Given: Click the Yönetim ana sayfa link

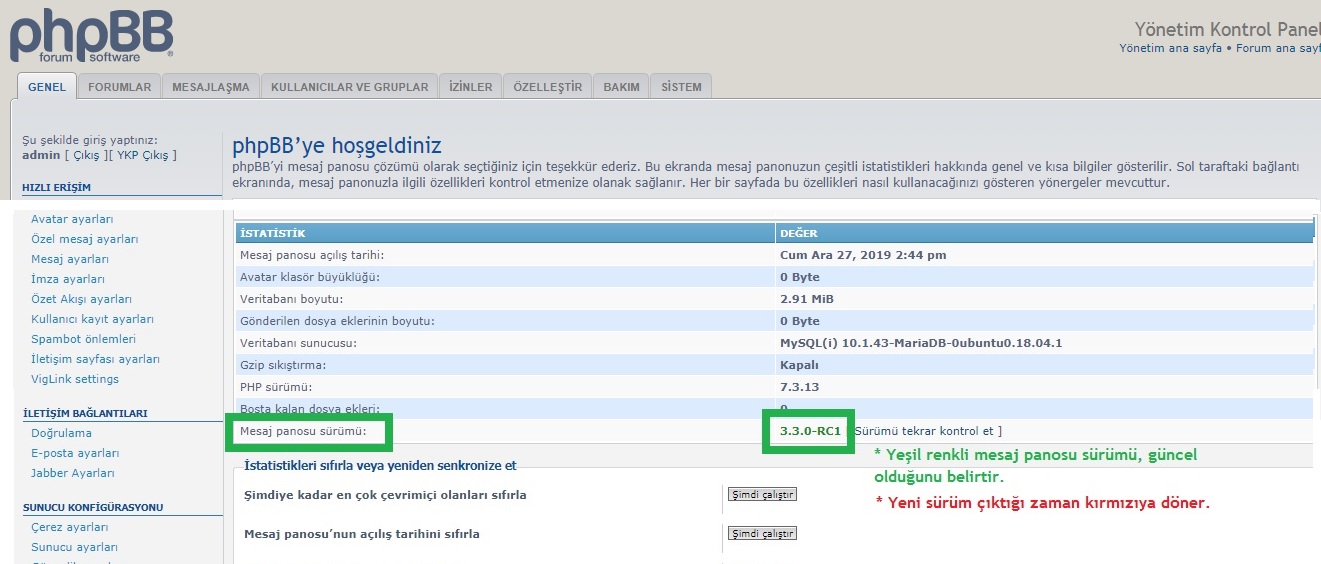Looking at the screenshot, I should [1170, 48].
